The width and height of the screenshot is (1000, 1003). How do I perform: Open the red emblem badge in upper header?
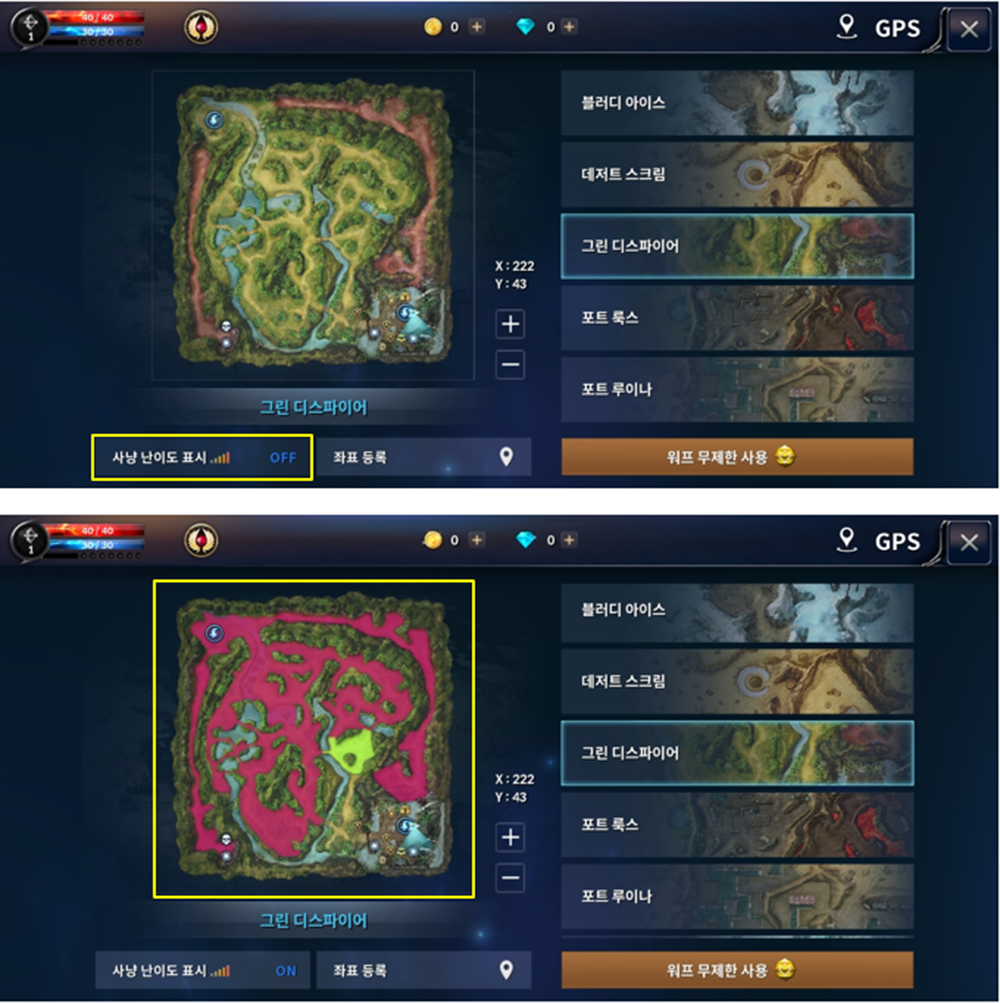point(201,28)
